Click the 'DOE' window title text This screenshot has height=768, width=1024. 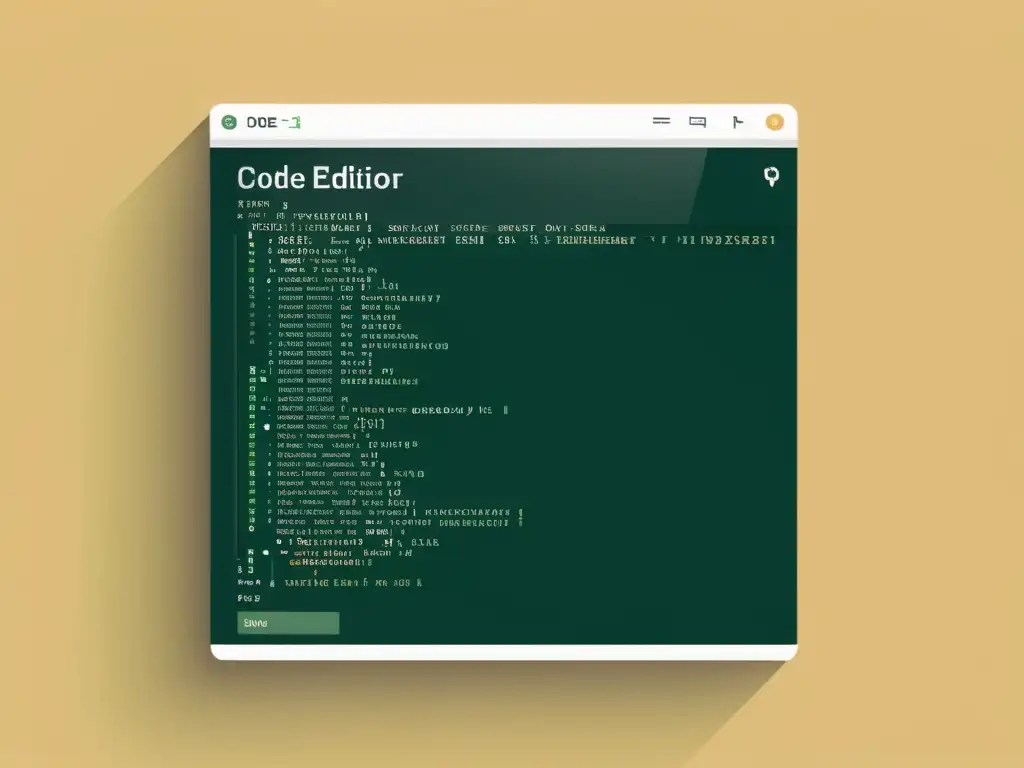pyautogui.click(x=261, y=122)
